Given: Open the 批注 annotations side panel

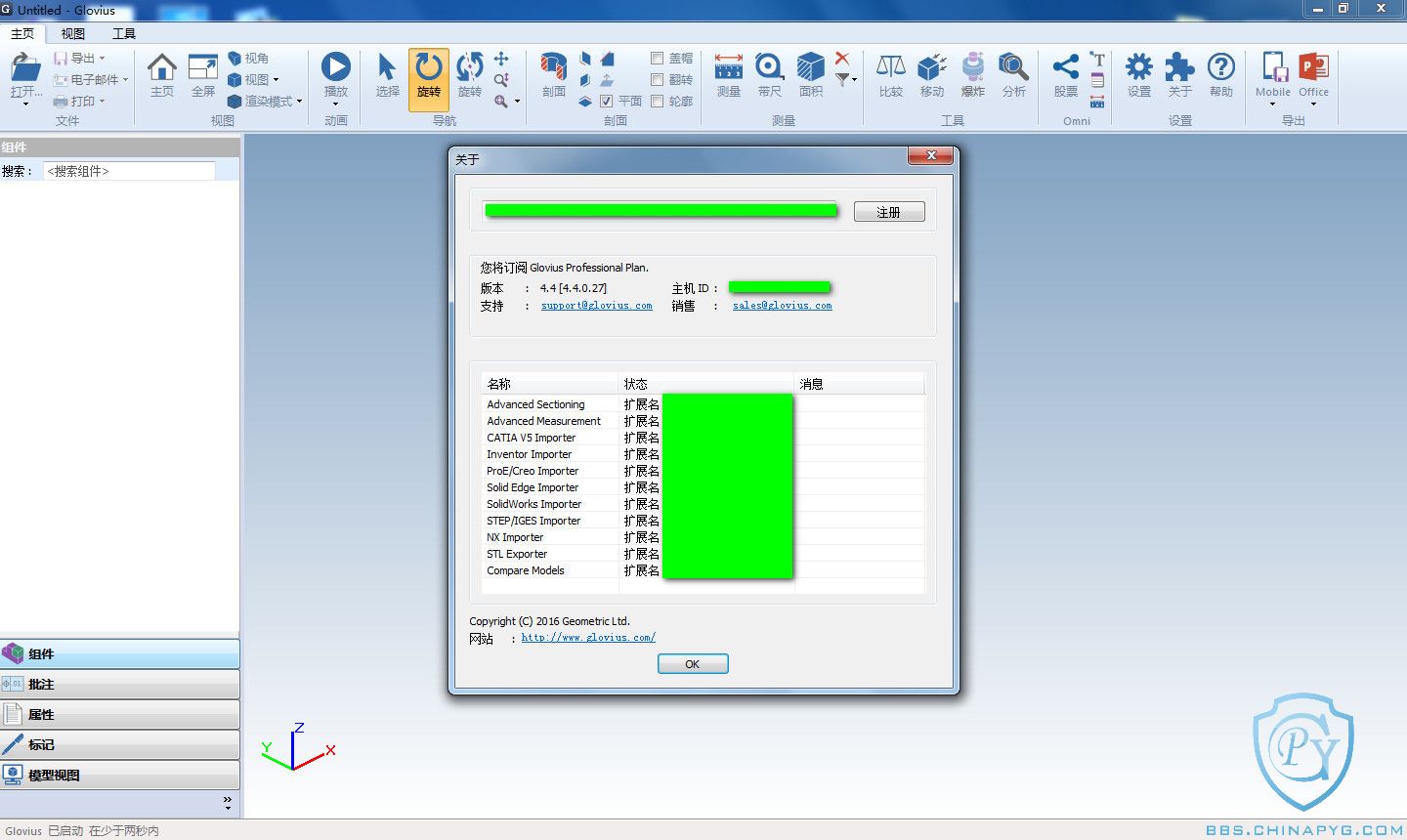Looking at the screenshot, I should click(x=120, y=684).
